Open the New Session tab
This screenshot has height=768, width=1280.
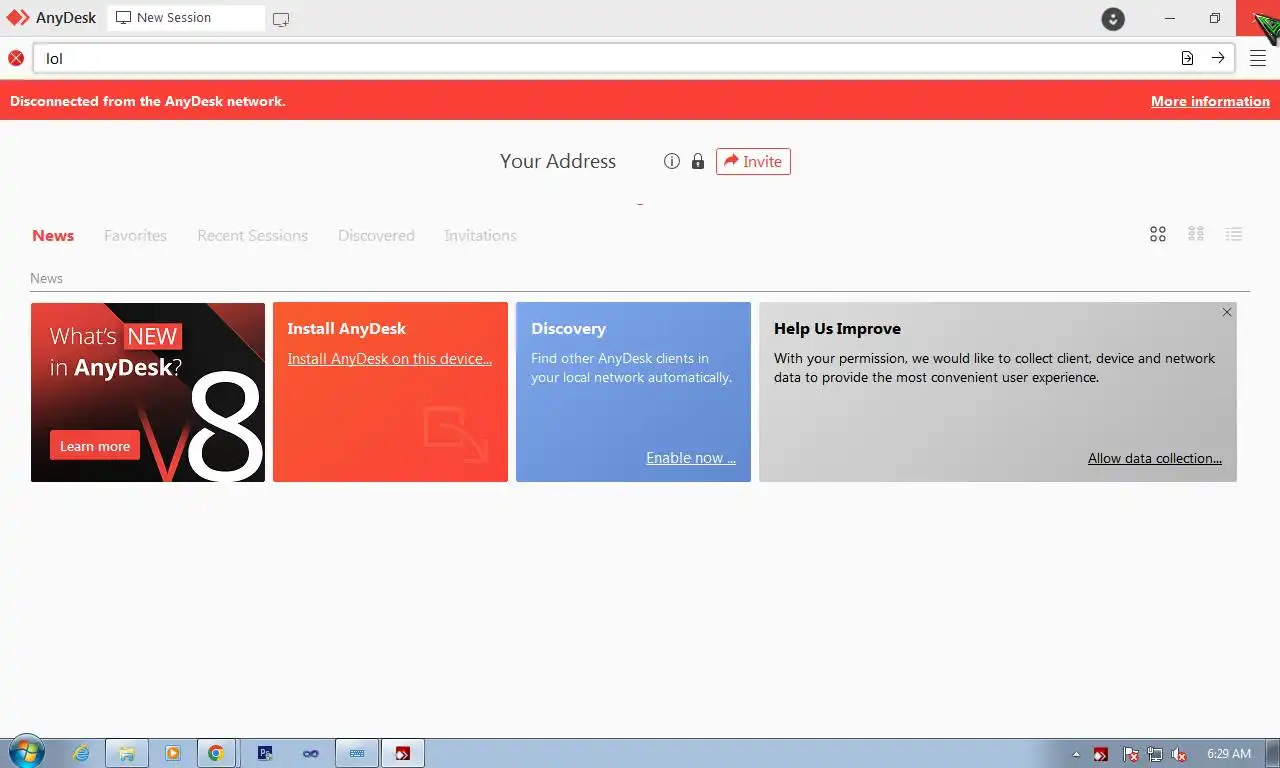[x=186, y=18]
